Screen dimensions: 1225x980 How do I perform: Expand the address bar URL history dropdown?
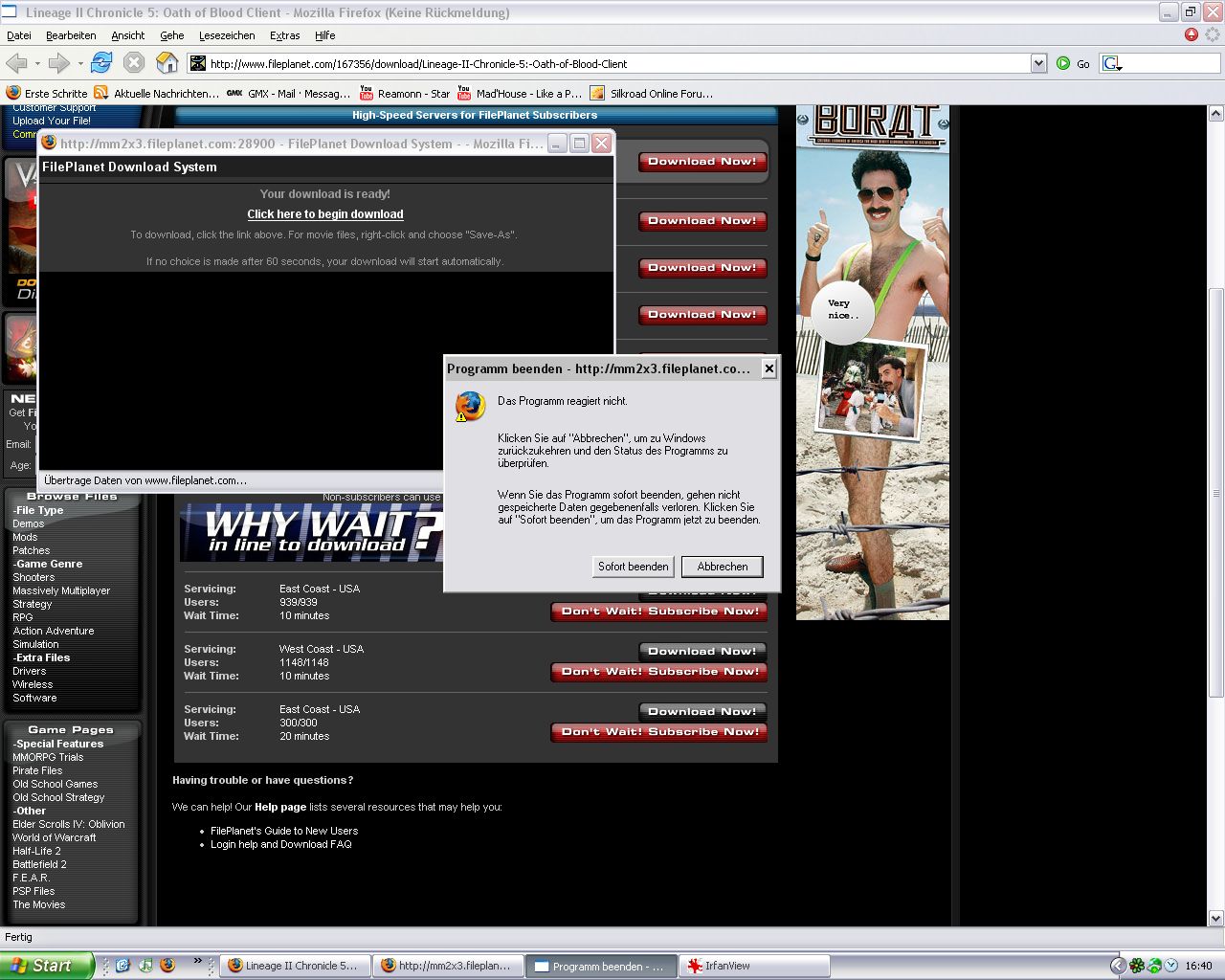point(1038,63)
